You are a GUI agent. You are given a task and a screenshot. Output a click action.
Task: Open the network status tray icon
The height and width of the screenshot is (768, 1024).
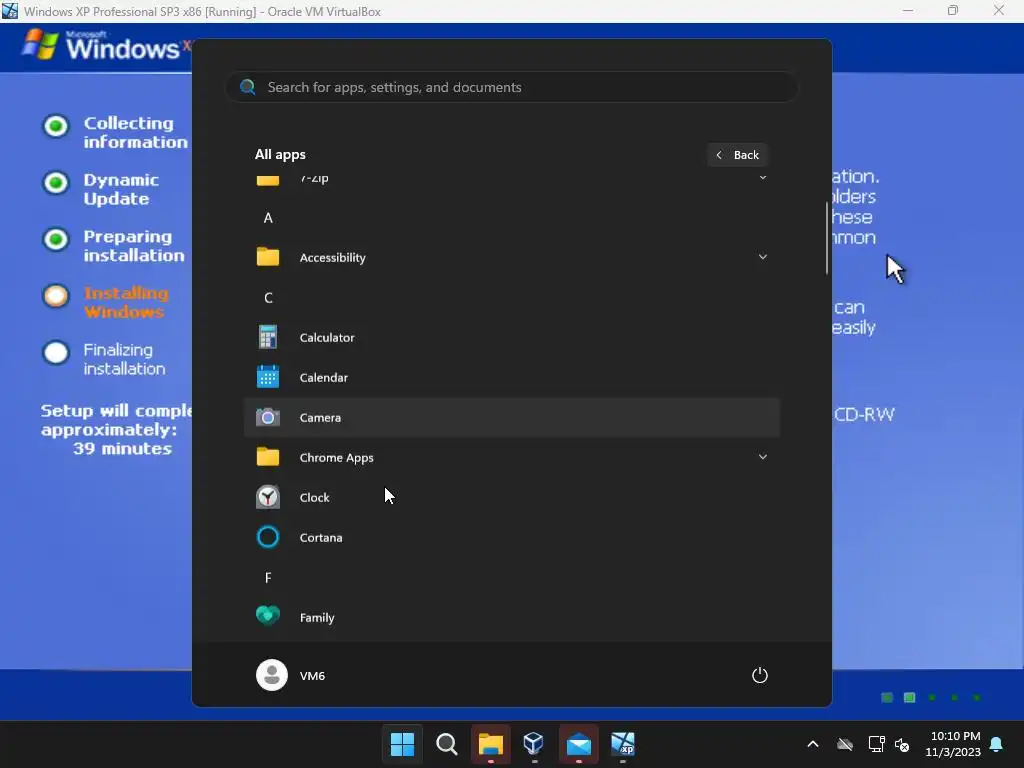876,744
